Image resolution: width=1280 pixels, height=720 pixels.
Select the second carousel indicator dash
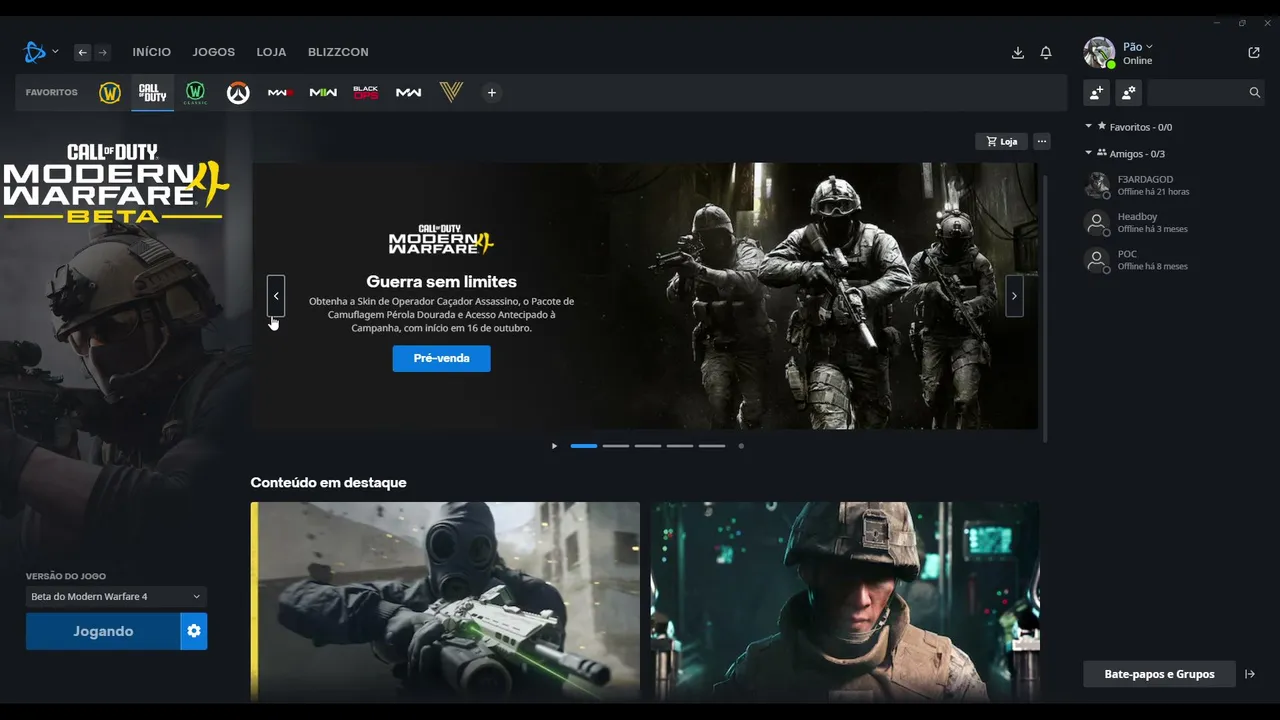point(616,446)
